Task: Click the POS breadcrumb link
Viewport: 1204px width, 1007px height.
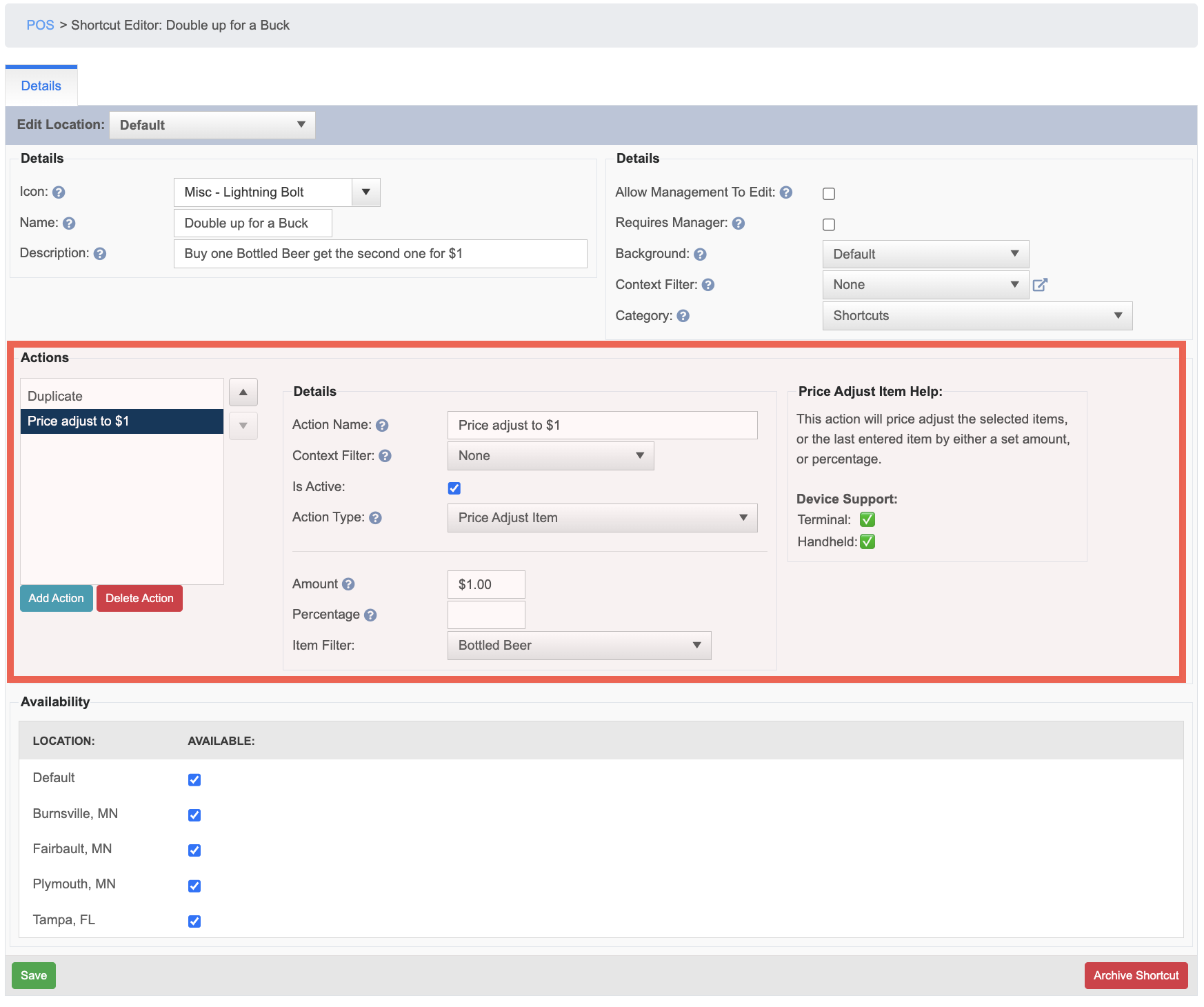Action: pos(40,26)
